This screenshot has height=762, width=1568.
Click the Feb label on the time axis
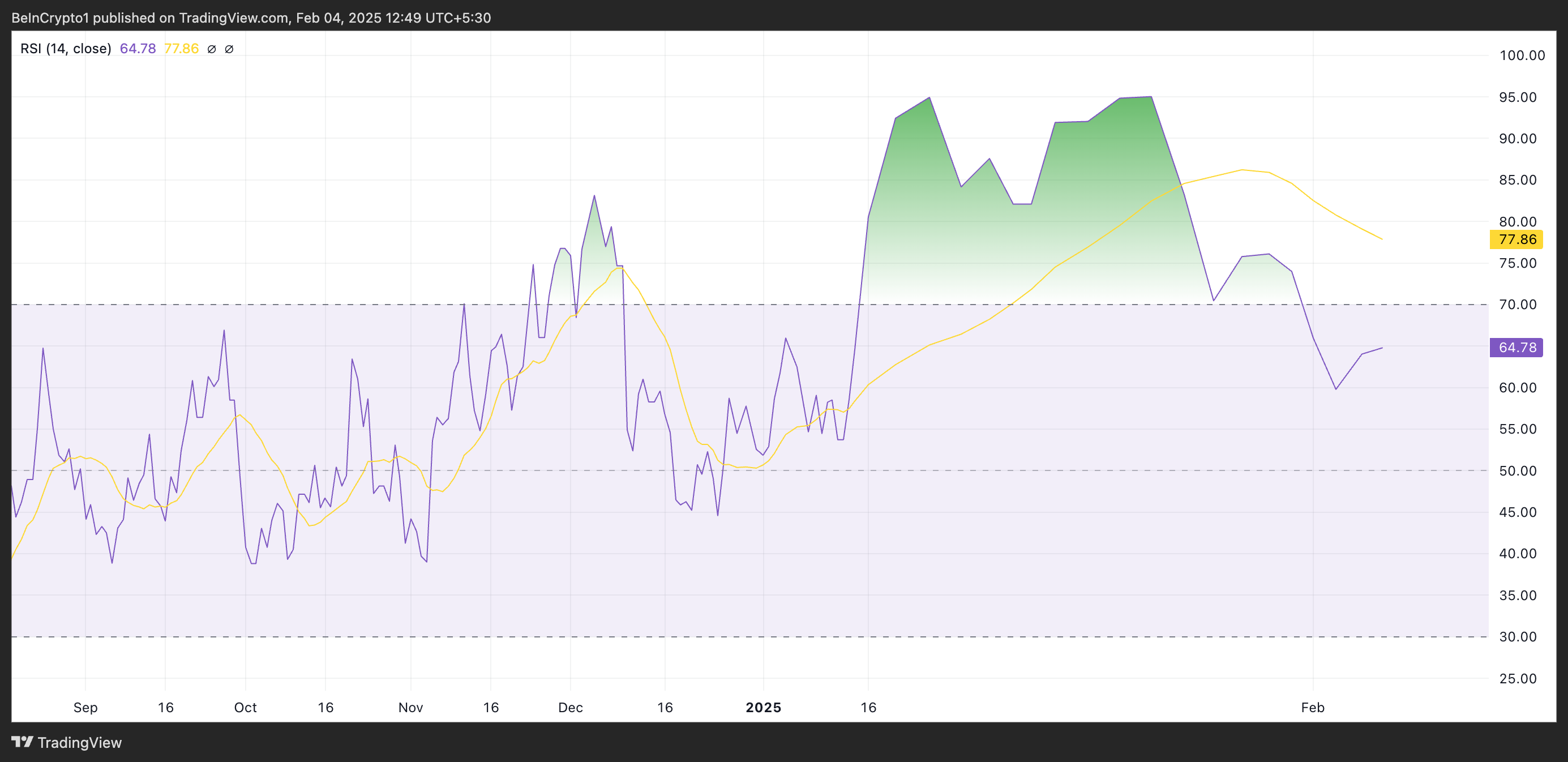1312,707
